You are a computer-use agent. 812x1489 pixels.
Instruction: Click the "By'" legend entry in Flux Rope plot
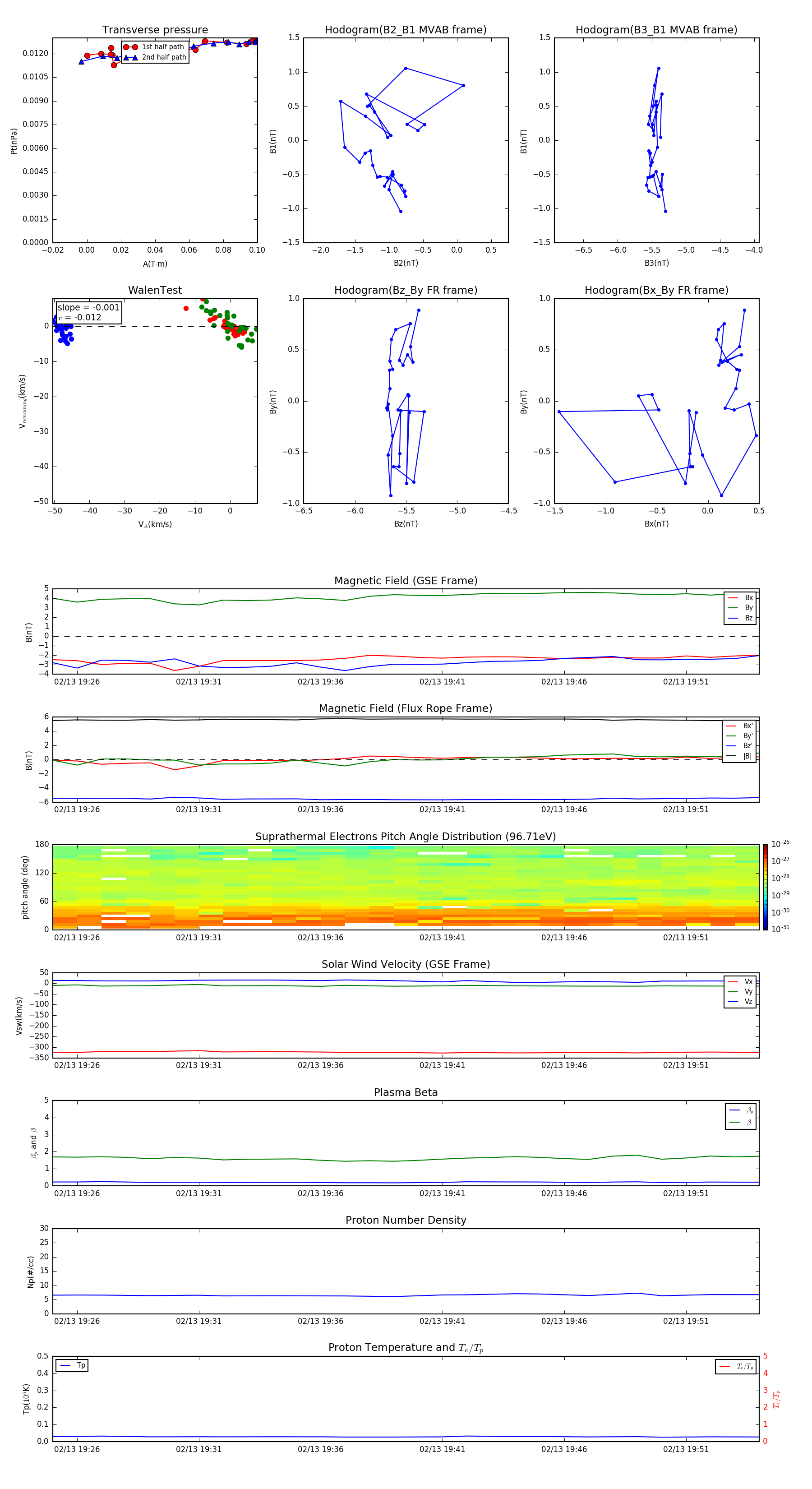click(x=740, y=736)
